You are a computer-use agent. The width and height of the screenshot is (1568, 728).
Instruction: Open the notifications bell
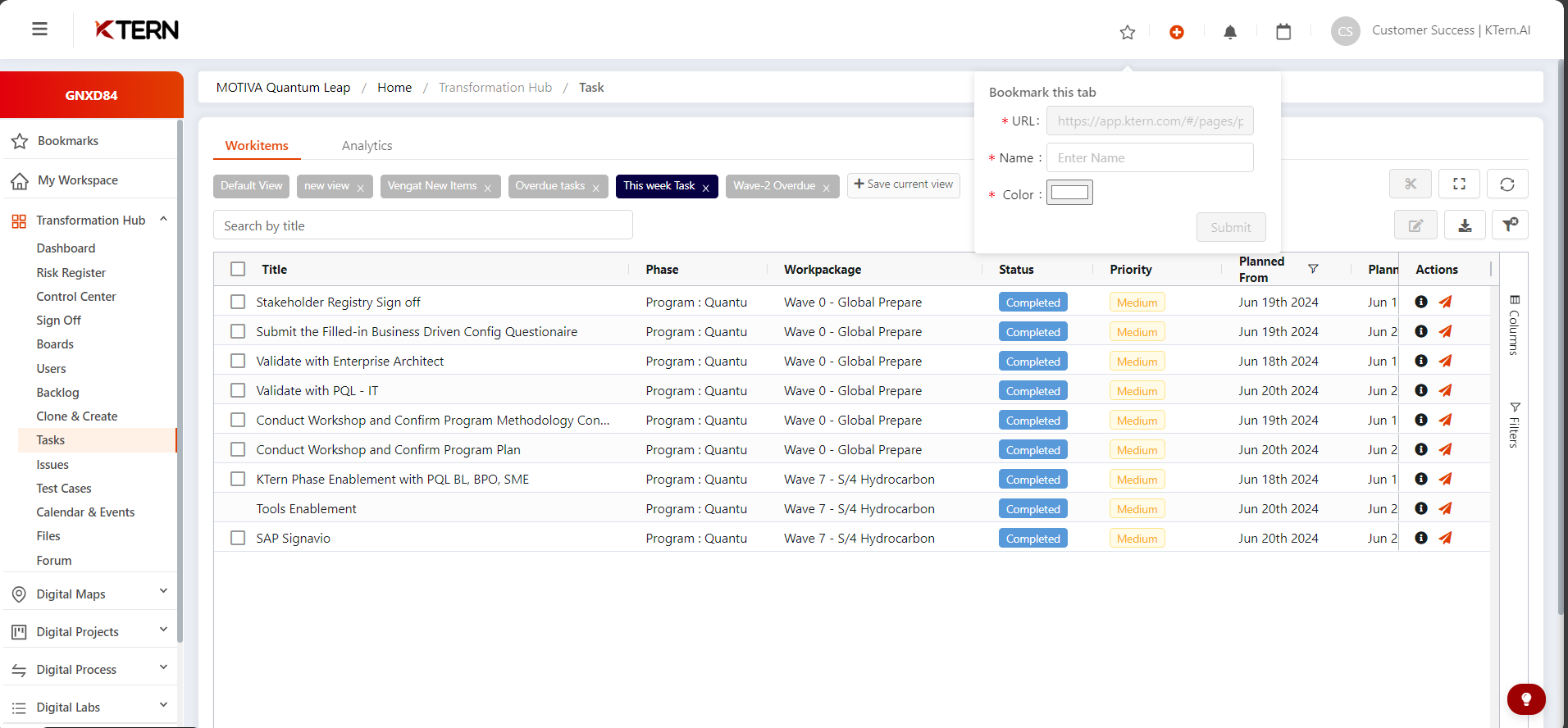tap(1230, 32)
